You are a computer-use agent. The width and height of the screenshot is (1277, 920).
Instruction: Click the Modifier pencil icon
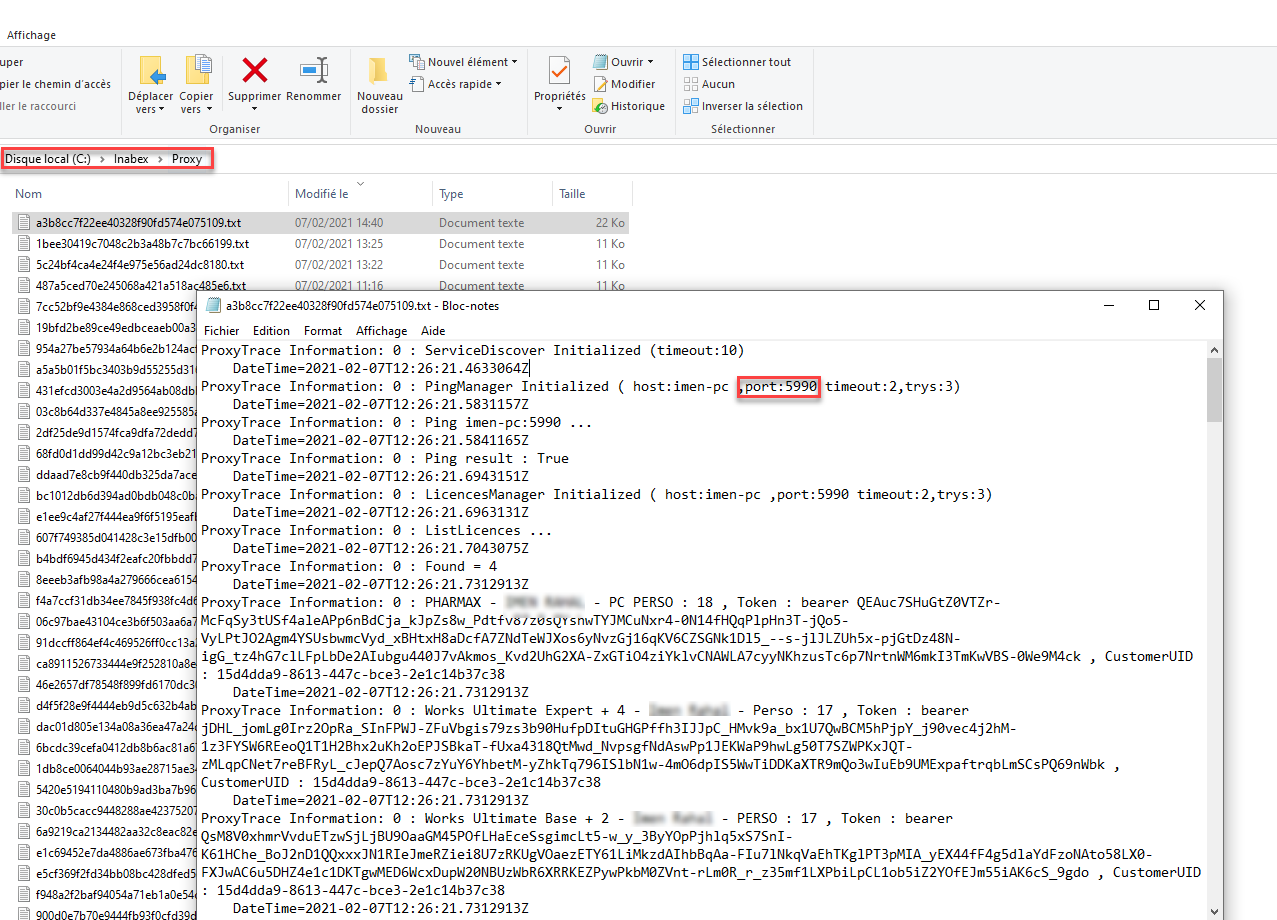(x=600, y=84)
